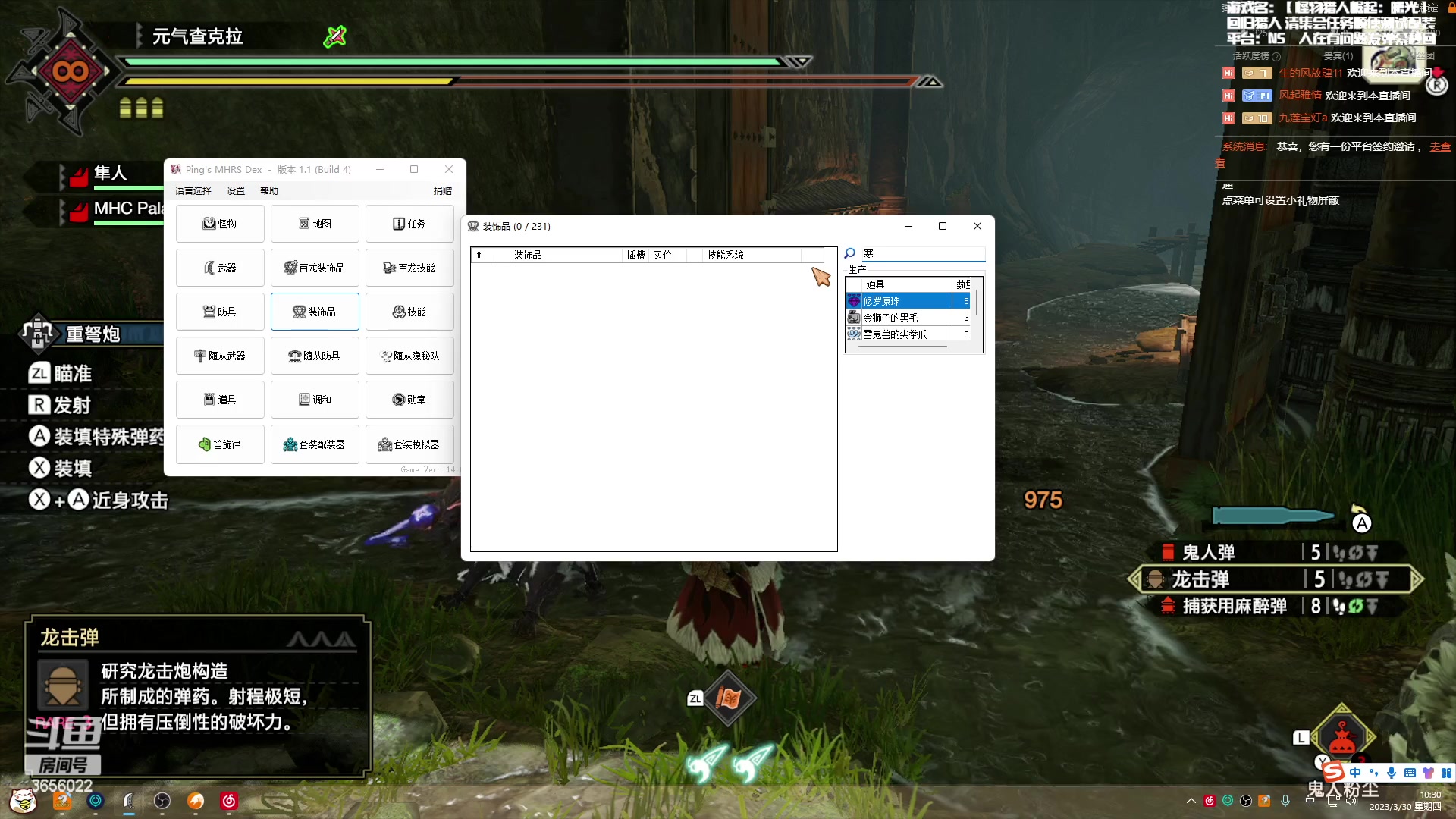Open the 武器 (Weapons) section
Viewport: 1456px width, 819px height.
220,268
